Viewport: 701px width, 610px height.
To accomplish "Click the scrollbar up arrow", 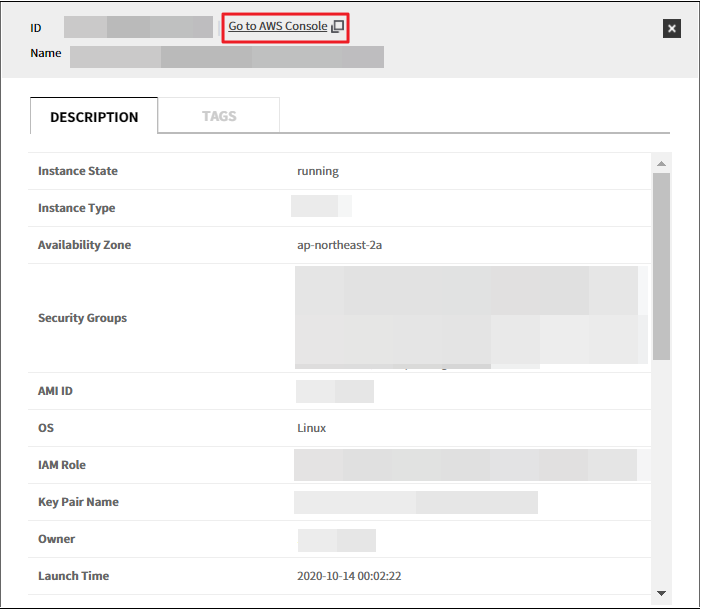I will click(x=661, y=163).
